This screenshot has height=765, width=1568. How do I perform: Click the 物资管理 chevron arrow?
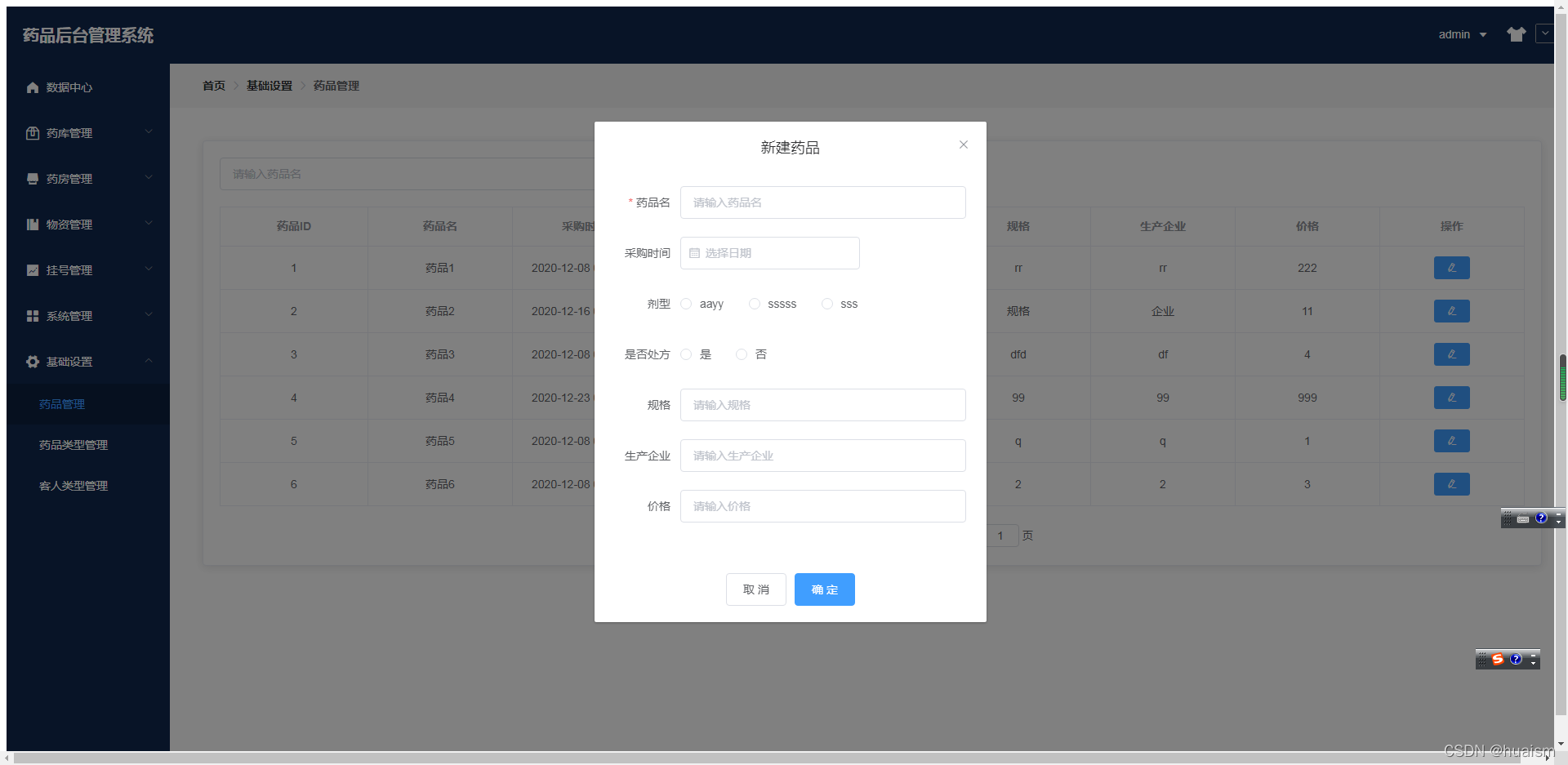149,223
